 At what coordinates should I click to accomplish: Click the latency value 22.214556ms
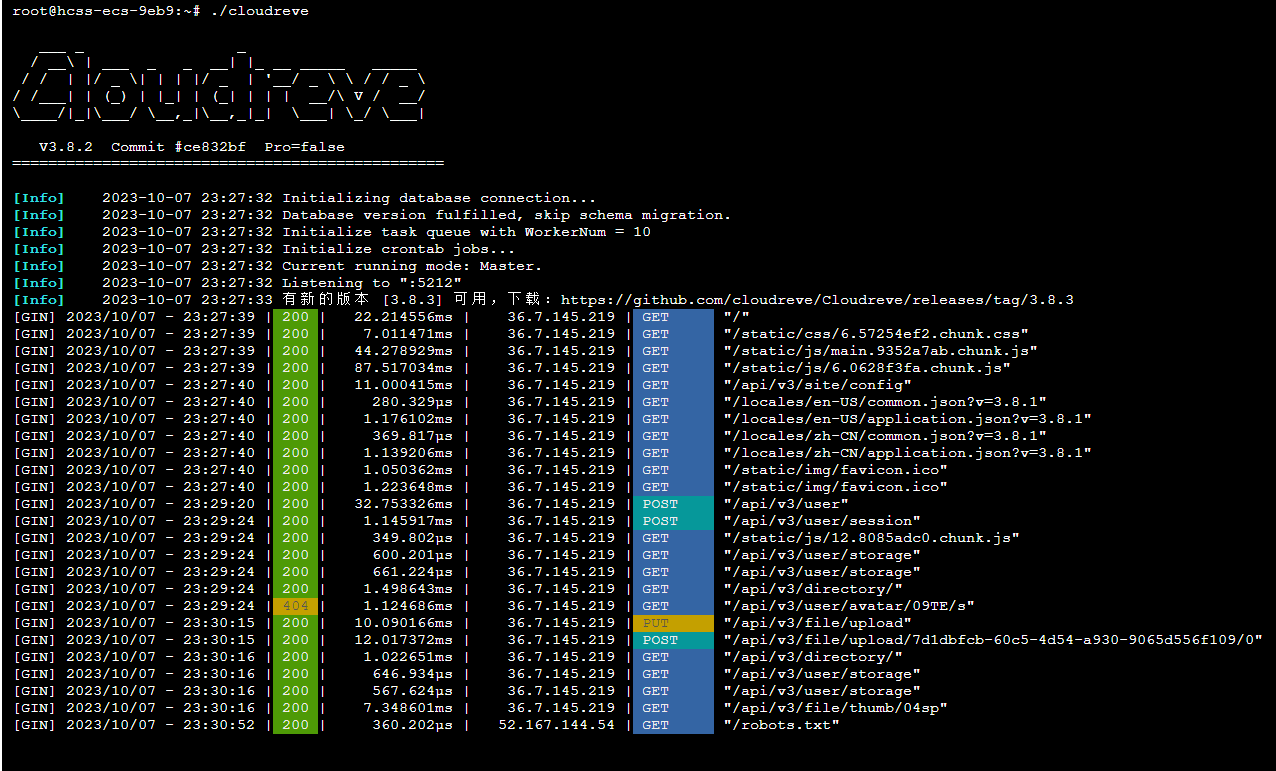403,317
